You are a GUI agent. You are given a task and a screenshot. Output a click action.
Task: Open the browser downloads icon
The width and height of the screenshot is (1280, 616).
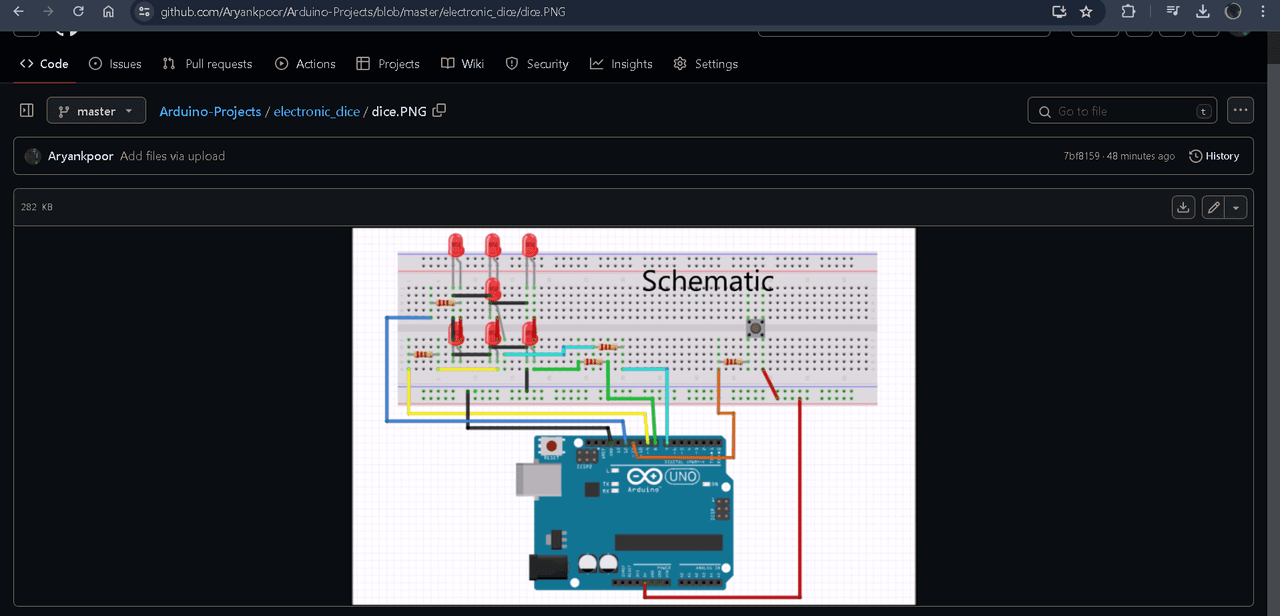[1203, 12]
